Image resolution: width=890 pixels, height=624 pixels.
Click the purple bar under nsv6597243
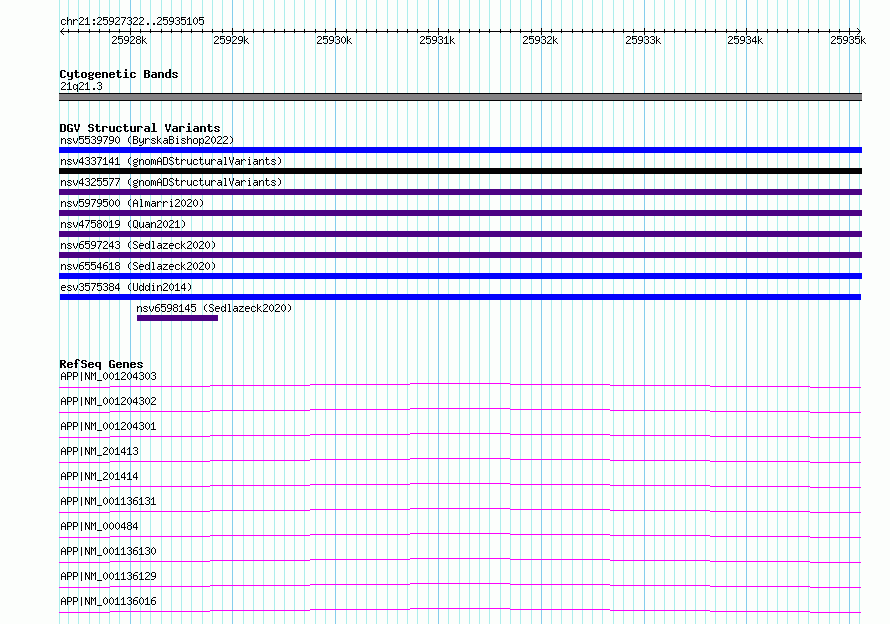pos(460,255)
